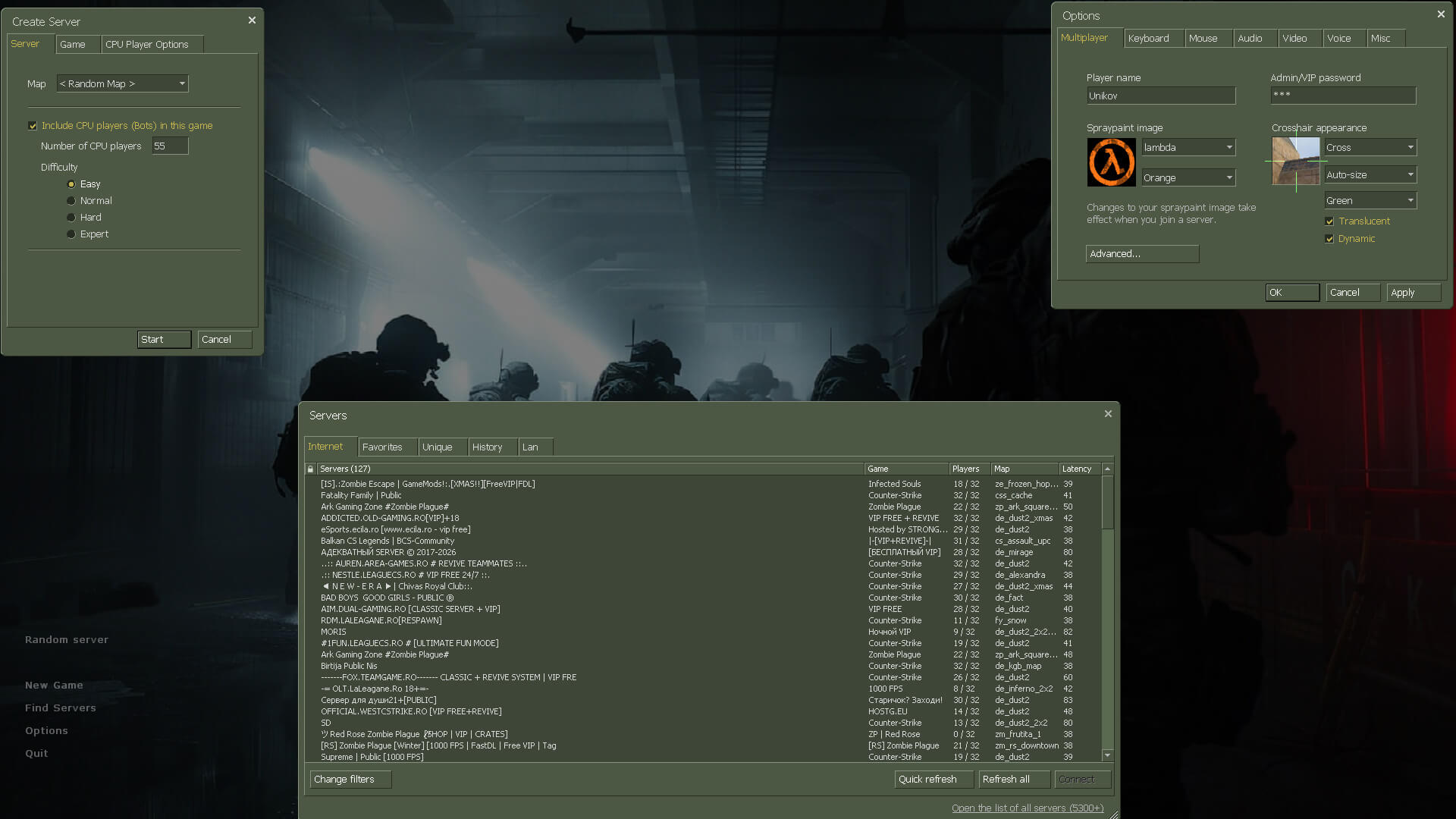Click the crosshair preview thumbnail
The width and height of the screenshot is (1456, 819).
tap(1296, 162)
